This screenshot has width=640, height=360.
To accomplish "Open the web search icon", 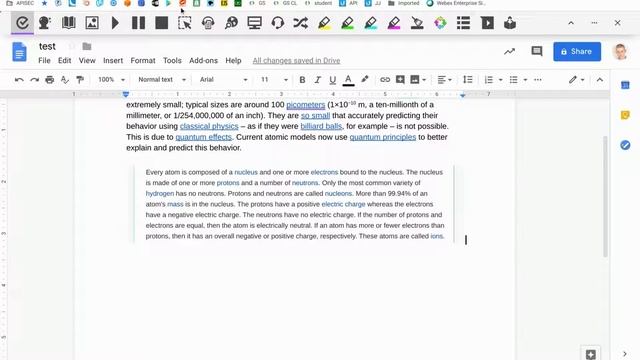I will [x=231, y=23].
